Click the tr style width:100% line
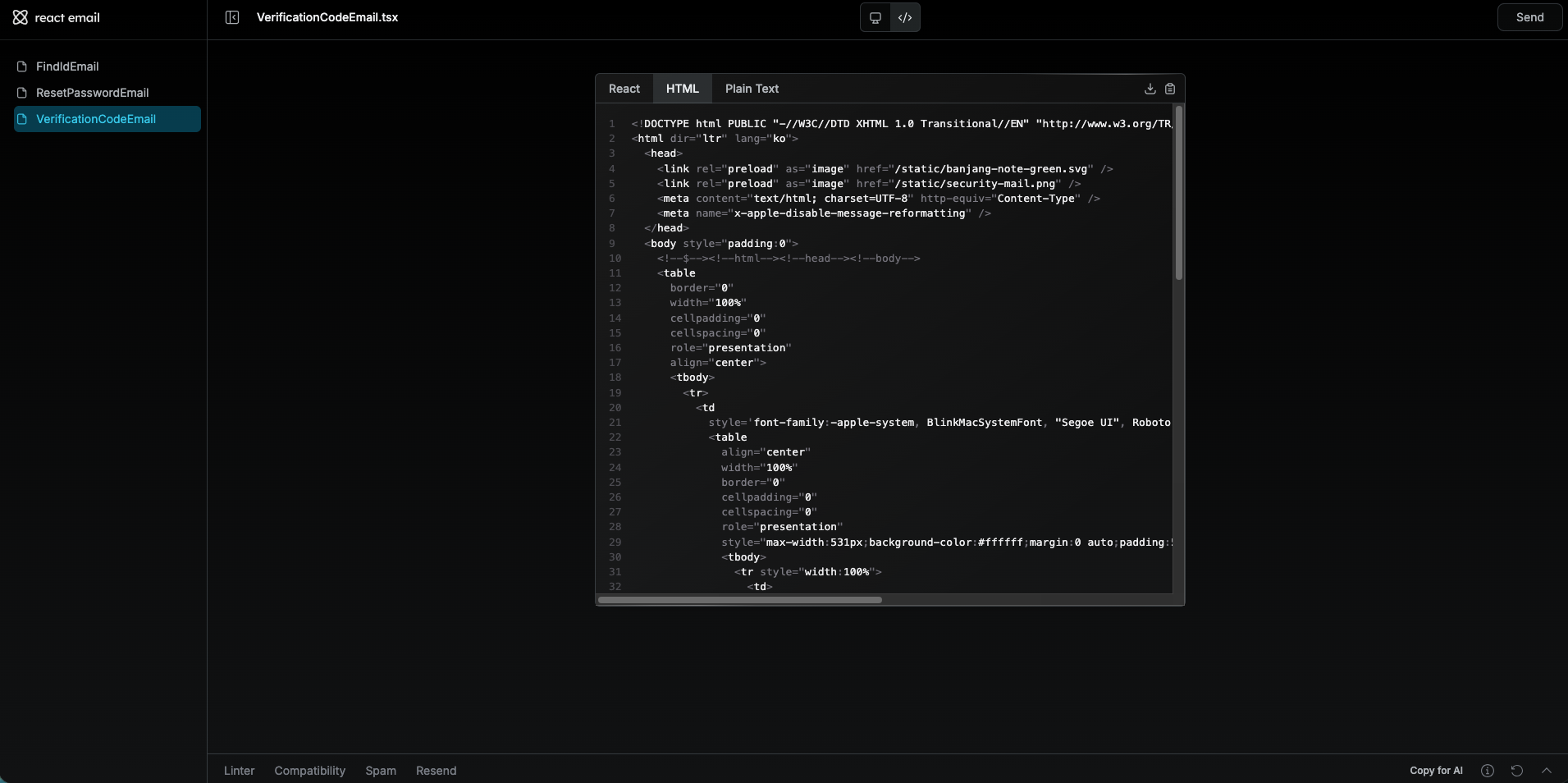Viewport: 1568px width, 783px height. click(808, 572)
